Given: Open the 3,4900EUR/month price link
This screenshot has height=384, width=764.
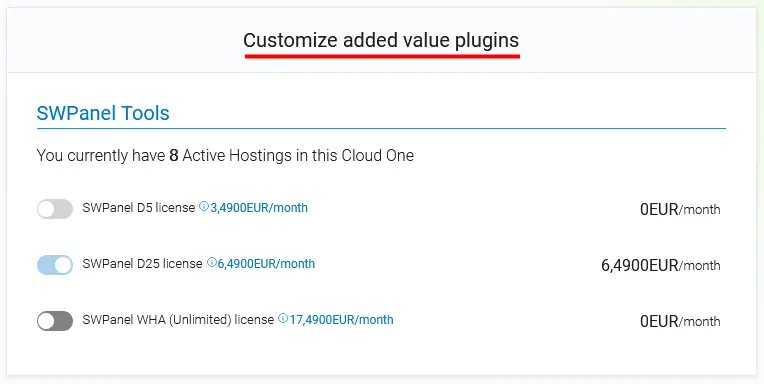Looking at the screenshot, I should [x=259, y=208].
